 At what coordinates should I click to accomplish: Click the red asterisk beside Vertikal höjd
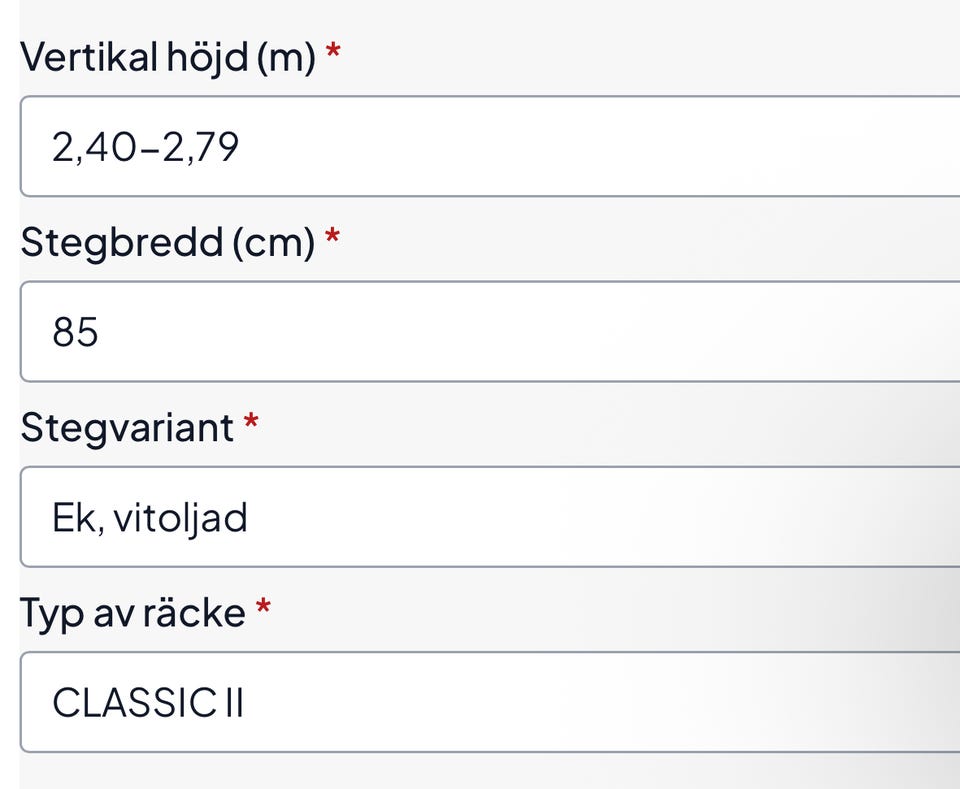coord(333,52)
